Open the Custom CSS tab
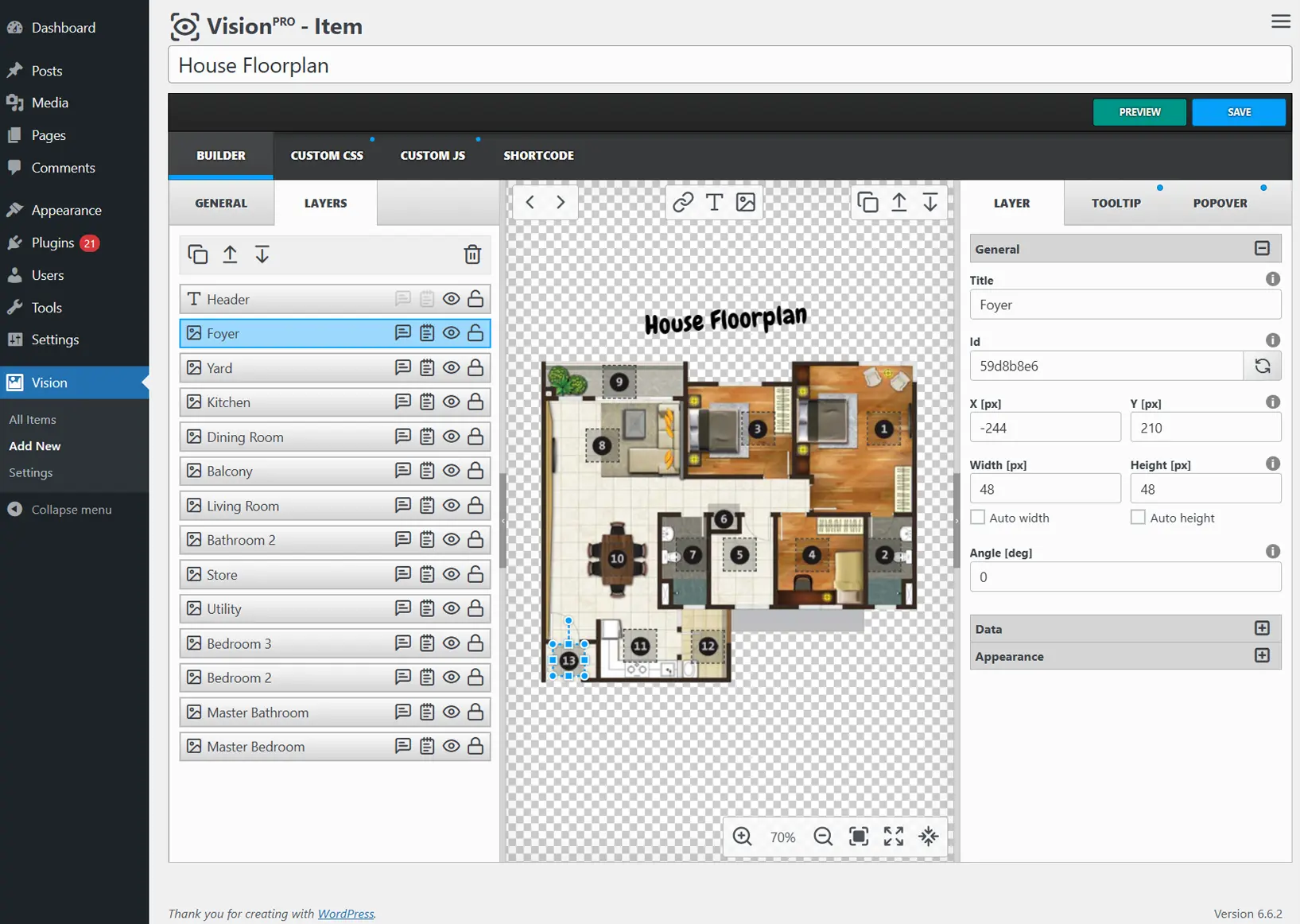 tap(326, 155)
